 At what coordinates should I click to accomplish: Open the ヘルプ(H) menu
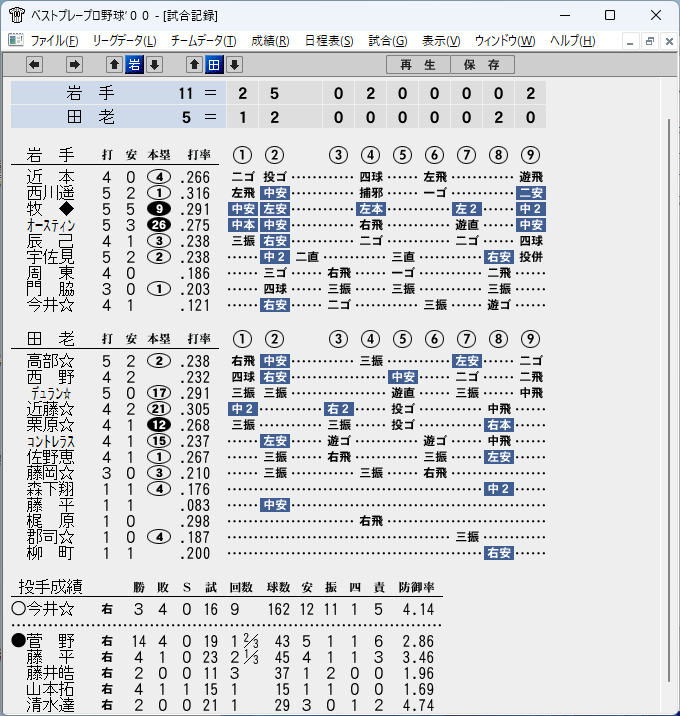(x=573, y=41)
